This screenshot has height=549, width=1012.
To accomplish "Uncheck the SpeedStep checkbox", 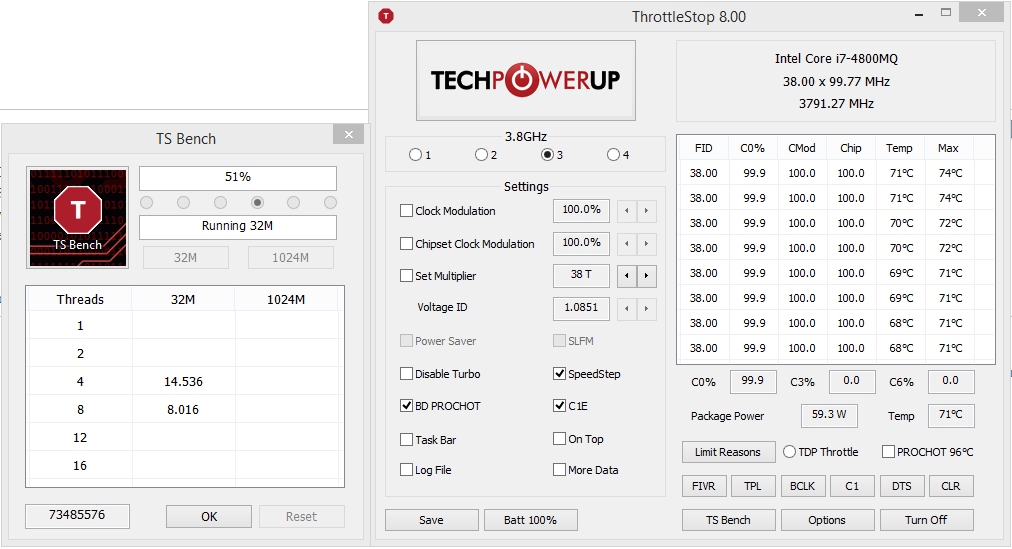I will [x=560, y=374].
